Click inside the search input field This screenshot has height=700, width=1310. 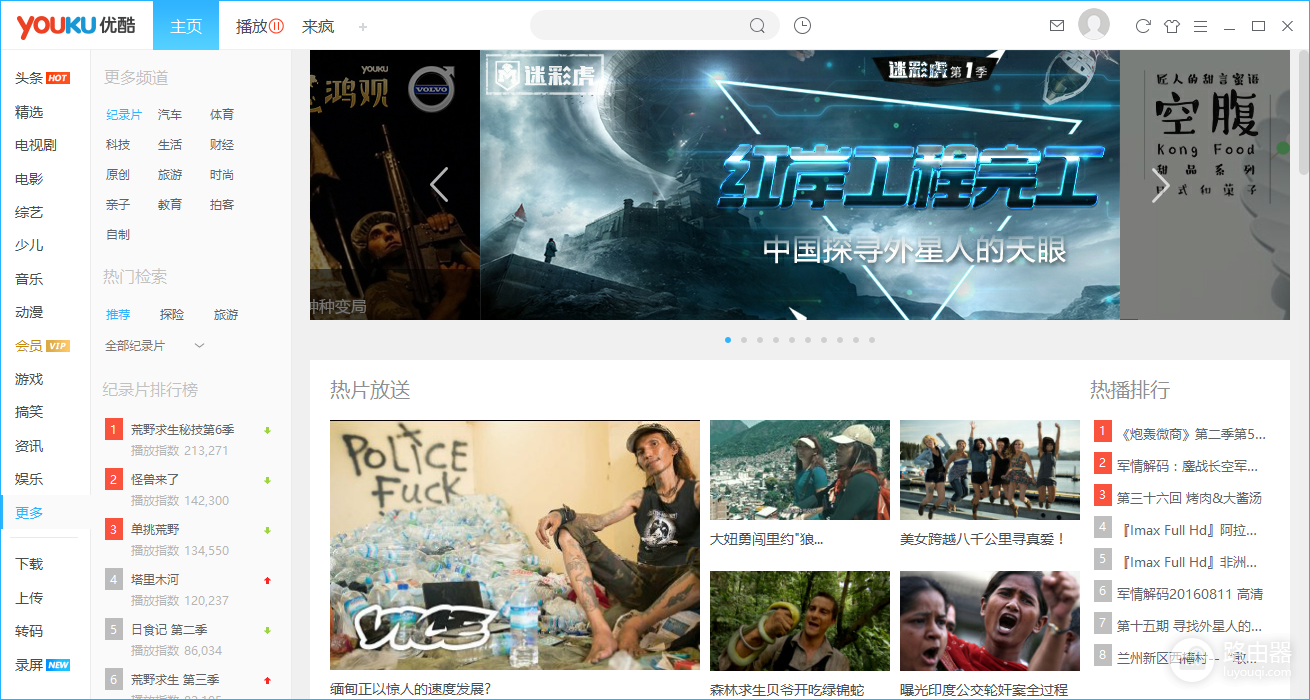point(640,26)
